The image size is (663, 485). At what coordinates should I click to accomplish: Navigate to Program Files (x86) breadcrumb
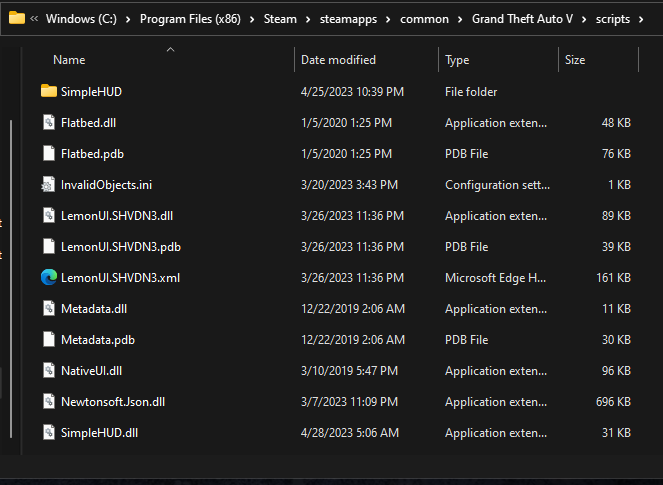tap(190, 19)
